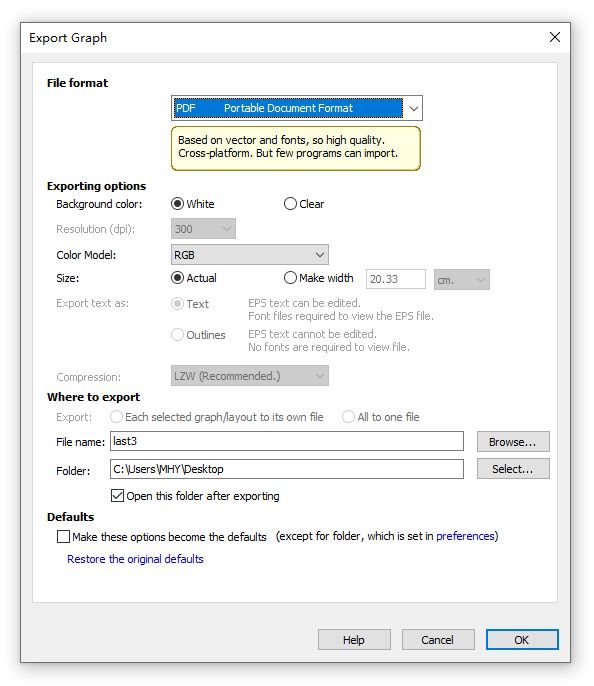Image resolution: width=594 pixels, height=686 pixels.
Task: Click the Folder path field
Action: click(x=287, y=469)
